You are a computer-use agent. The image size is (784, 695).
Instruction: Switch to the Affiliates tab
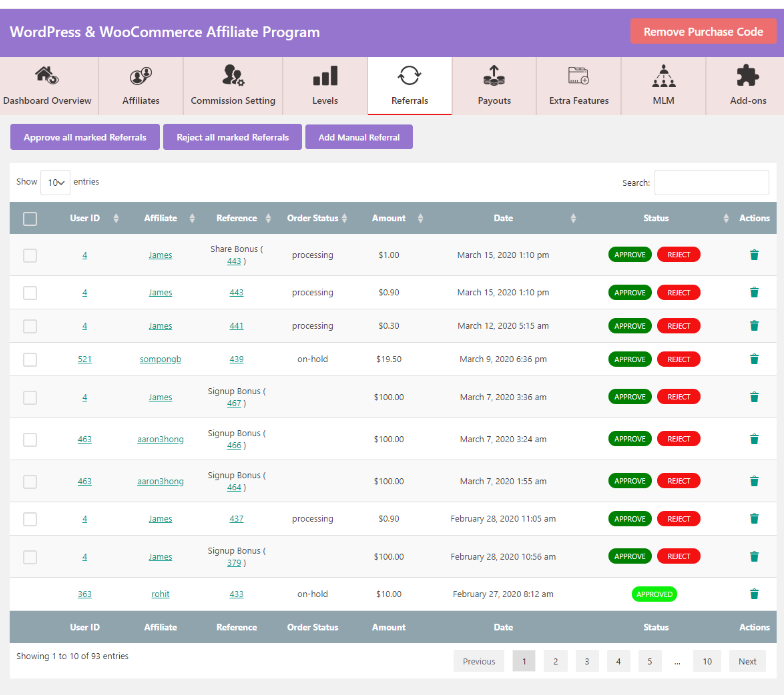coord(141,86)
